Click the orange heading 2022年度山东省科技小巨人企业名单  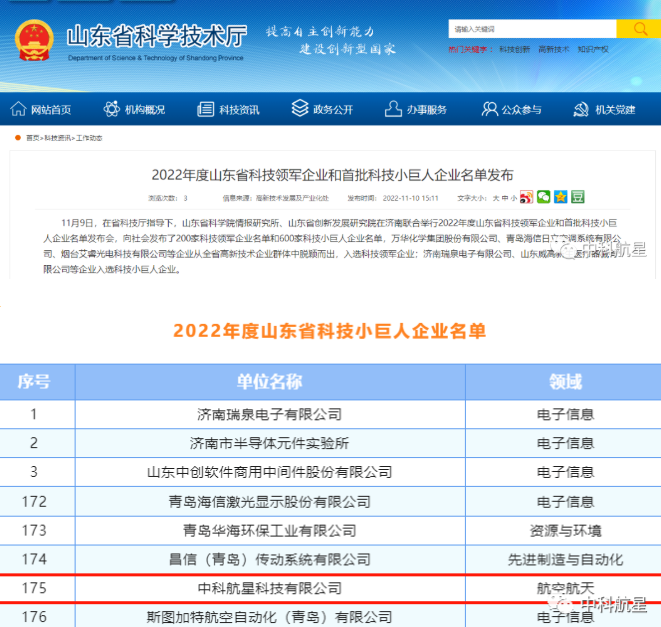point(330,331)
